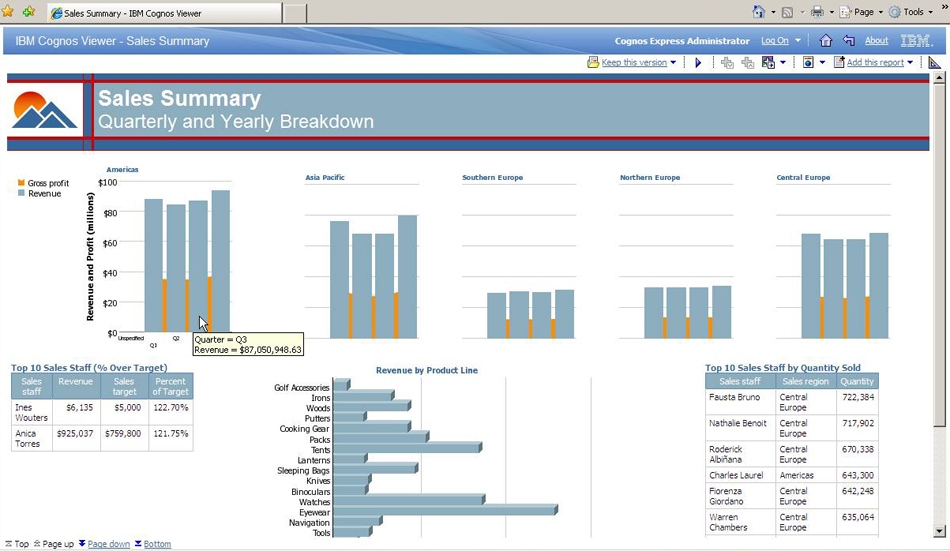This screenshot has width=950, height=551.
Task: Expand the Keep this version dropdown arrow
Action: click(x=673, y=62)
